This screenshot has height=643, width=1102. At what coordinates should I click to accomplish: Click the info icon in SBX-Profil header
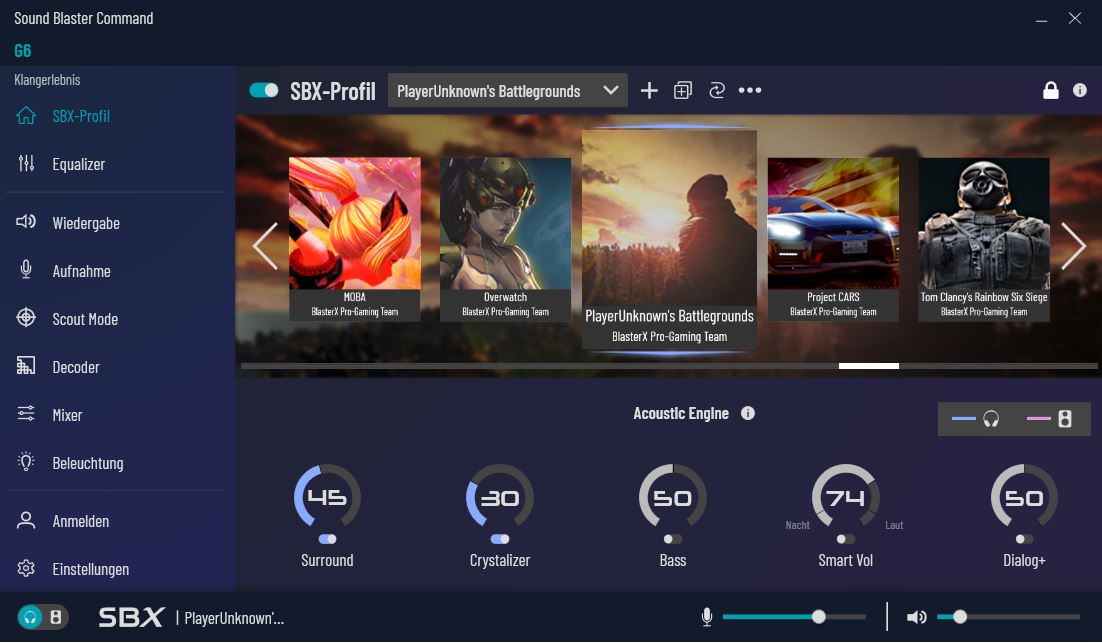(x=1080, y=90)
